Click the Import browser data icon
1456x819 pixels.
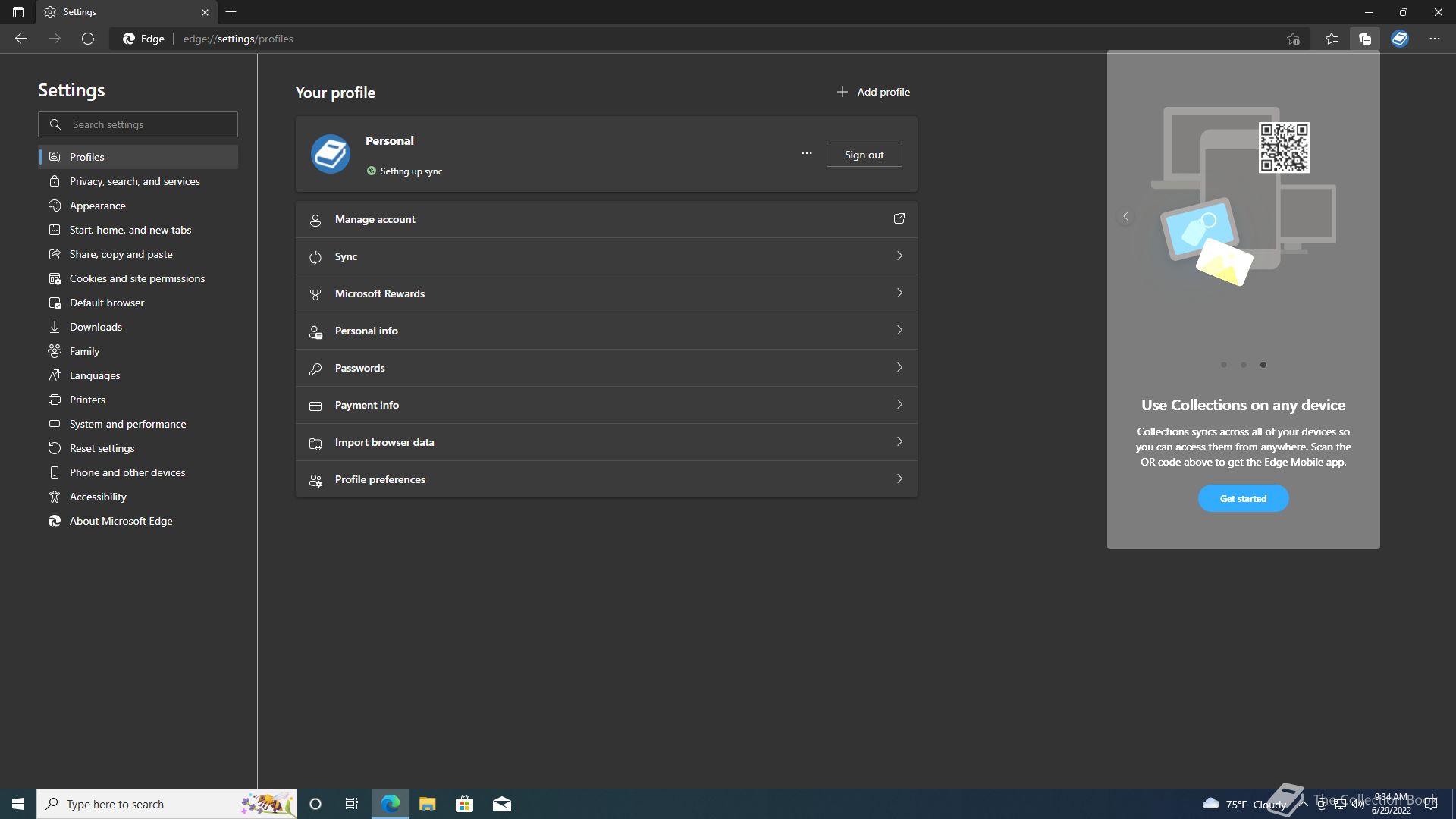[315, 444]
